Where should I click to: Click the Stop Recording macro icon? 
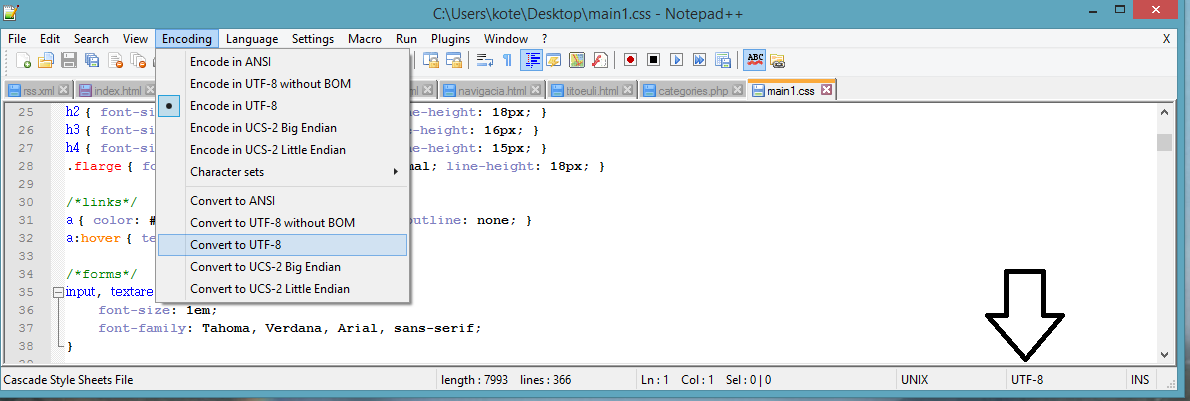pyautogui.click(x=653, y=60)
